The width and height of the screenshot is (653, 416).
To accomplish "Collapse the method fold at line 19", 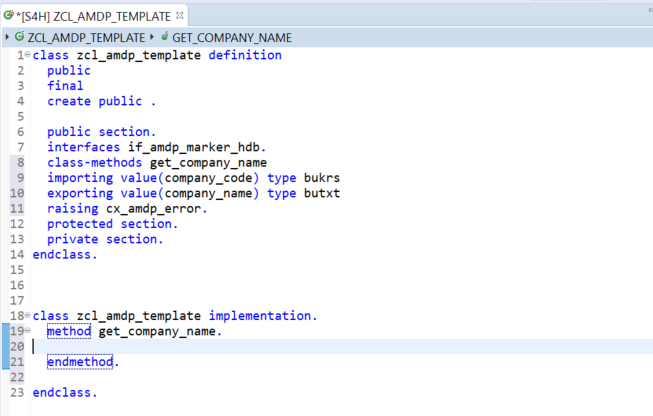I will point(27,331).
